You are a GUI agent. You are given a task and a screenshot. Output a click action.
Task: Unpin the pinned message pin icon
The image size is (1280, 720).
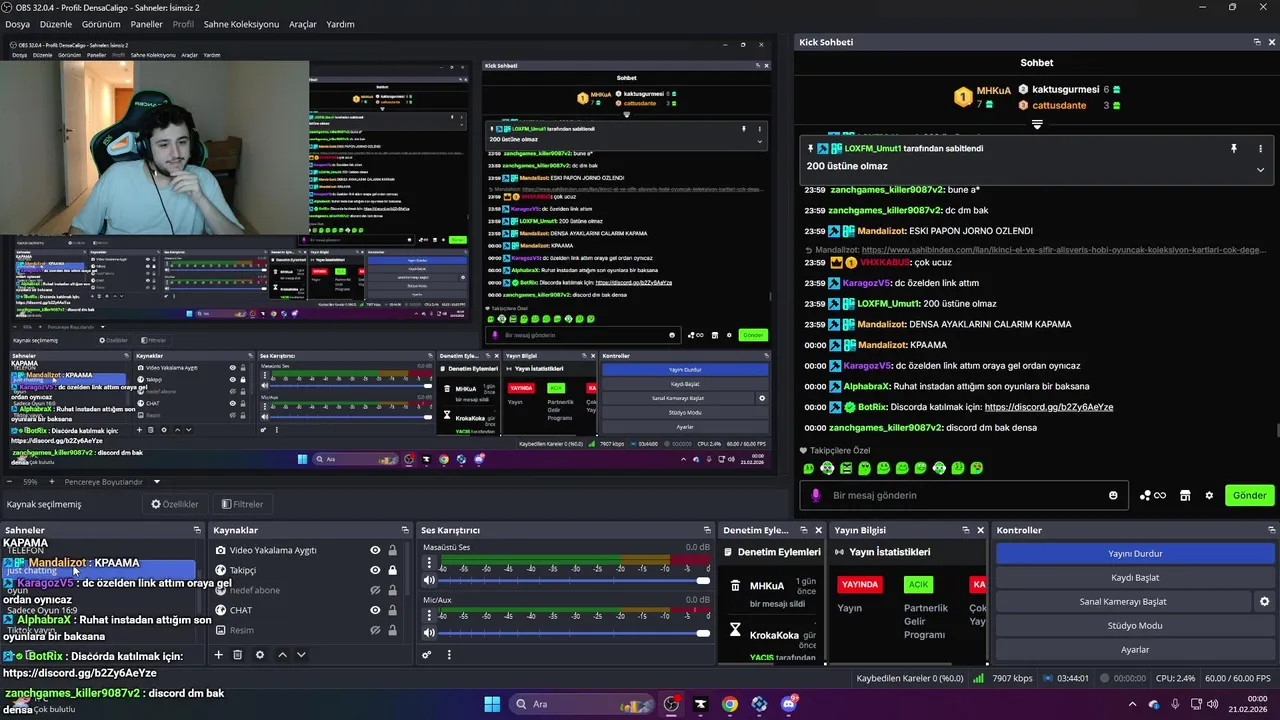click(1234, 148)
